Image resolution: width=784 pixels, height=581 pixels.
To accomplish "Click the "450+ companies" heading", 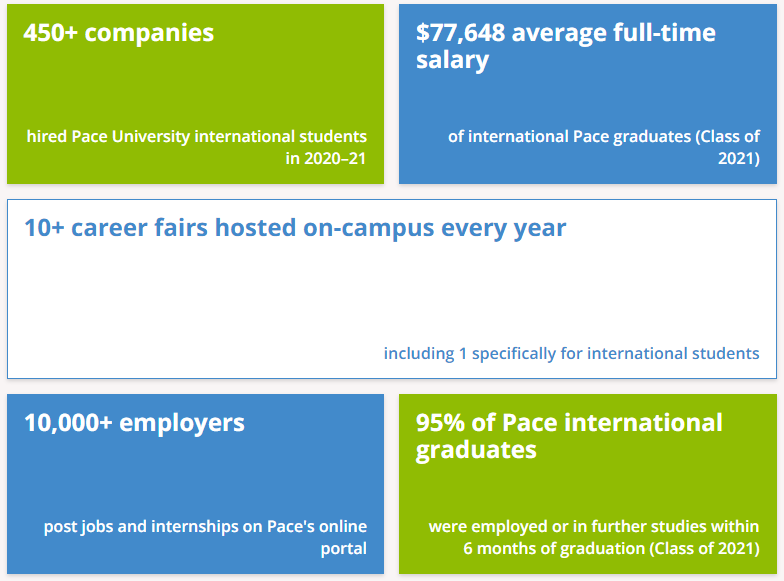I will [118, 32].
